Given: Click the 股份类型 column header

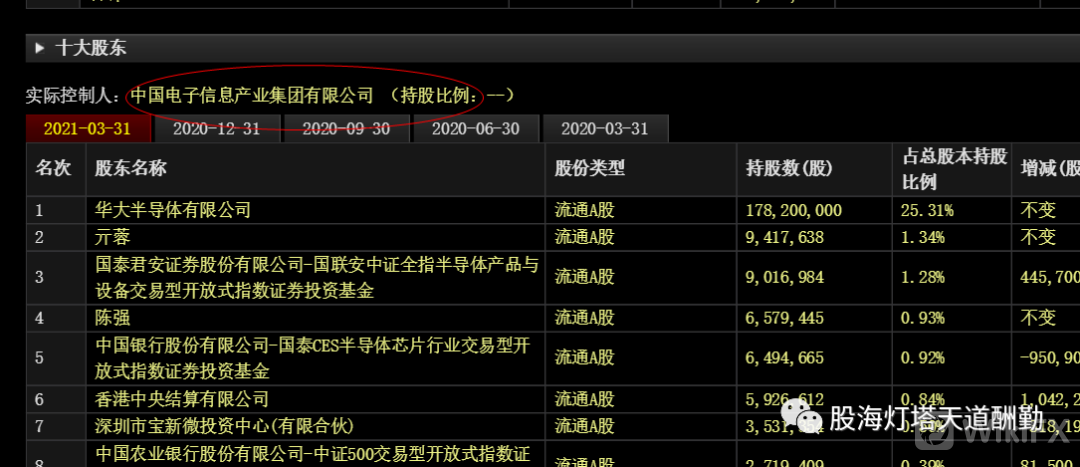Looking at the screenshot, I should click(x=590, y=168).
